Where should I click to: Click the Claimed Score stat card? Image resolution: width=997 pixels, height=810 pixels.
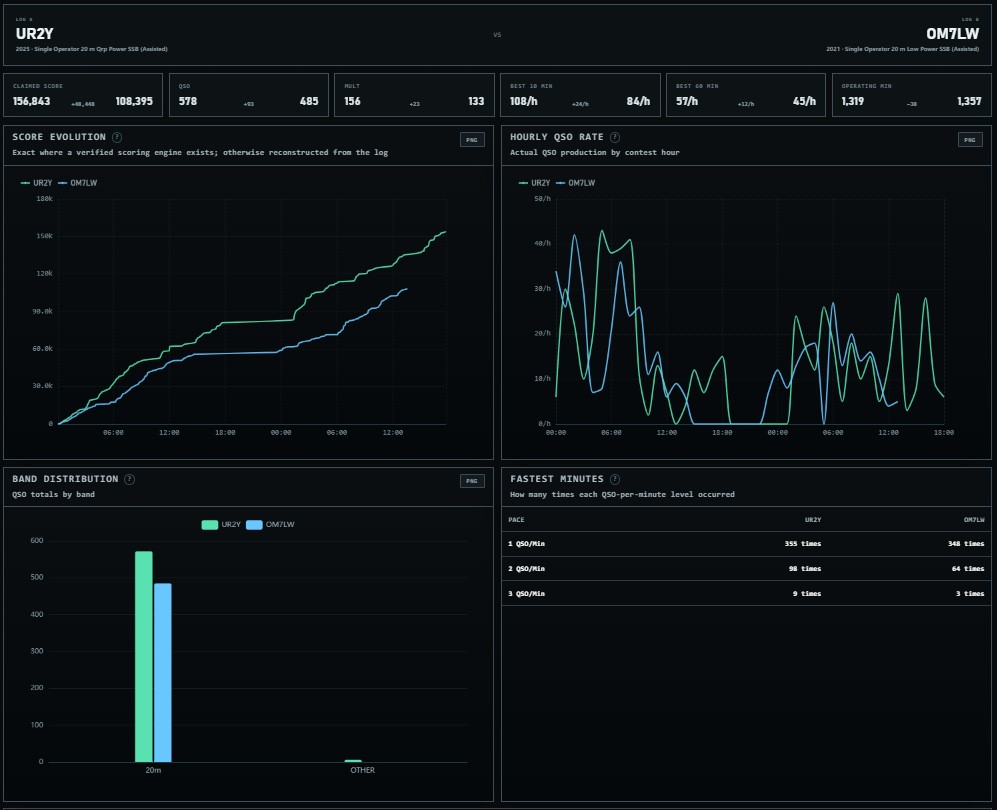tap(83, 95)
